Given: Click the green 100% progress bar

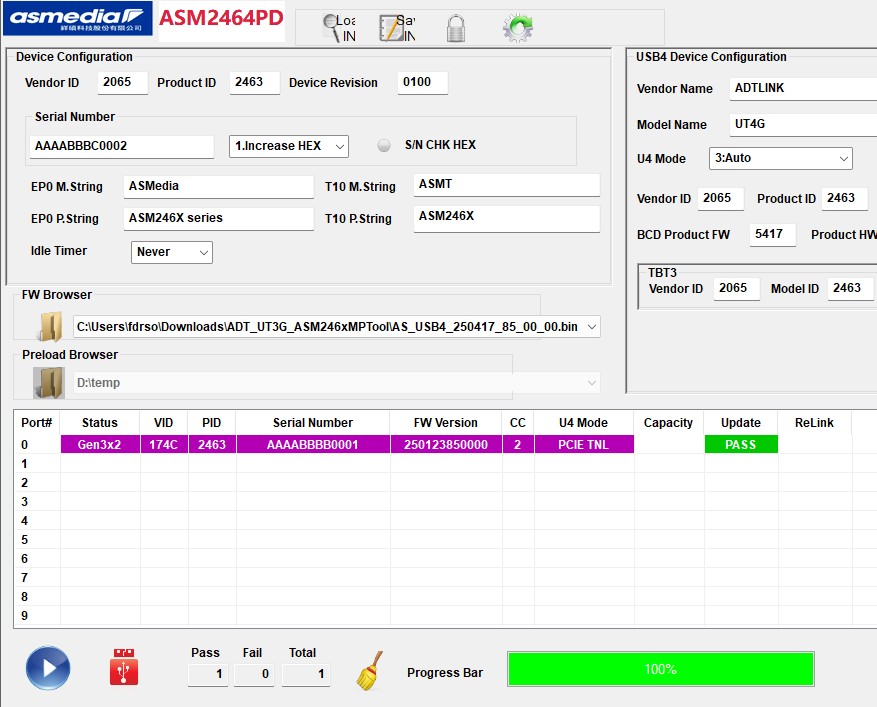Looking at the screenshot, I should pos(660,669).
